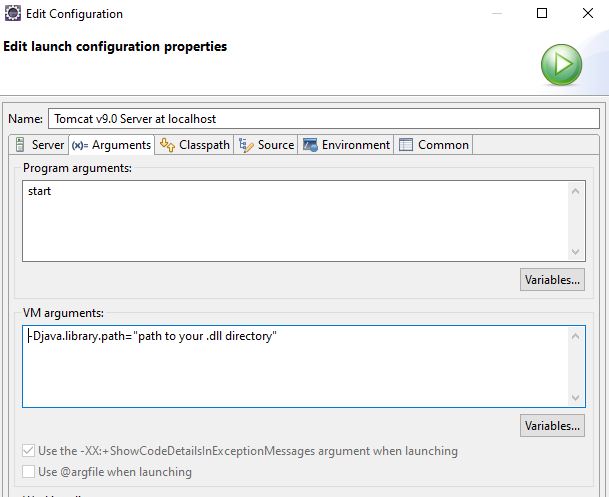Click the up arrow in VM arguments scrollbar

(575, 336)
